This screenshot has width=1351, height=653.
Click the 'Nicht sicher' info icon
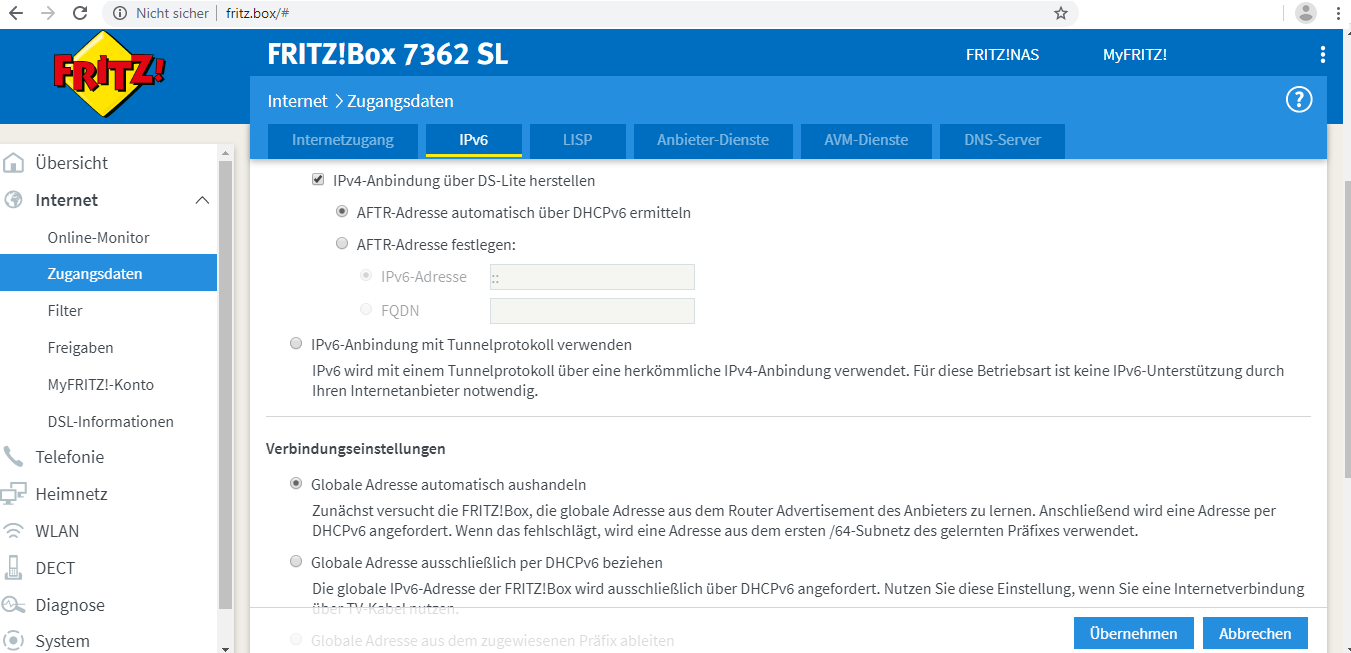click(120, 13)
